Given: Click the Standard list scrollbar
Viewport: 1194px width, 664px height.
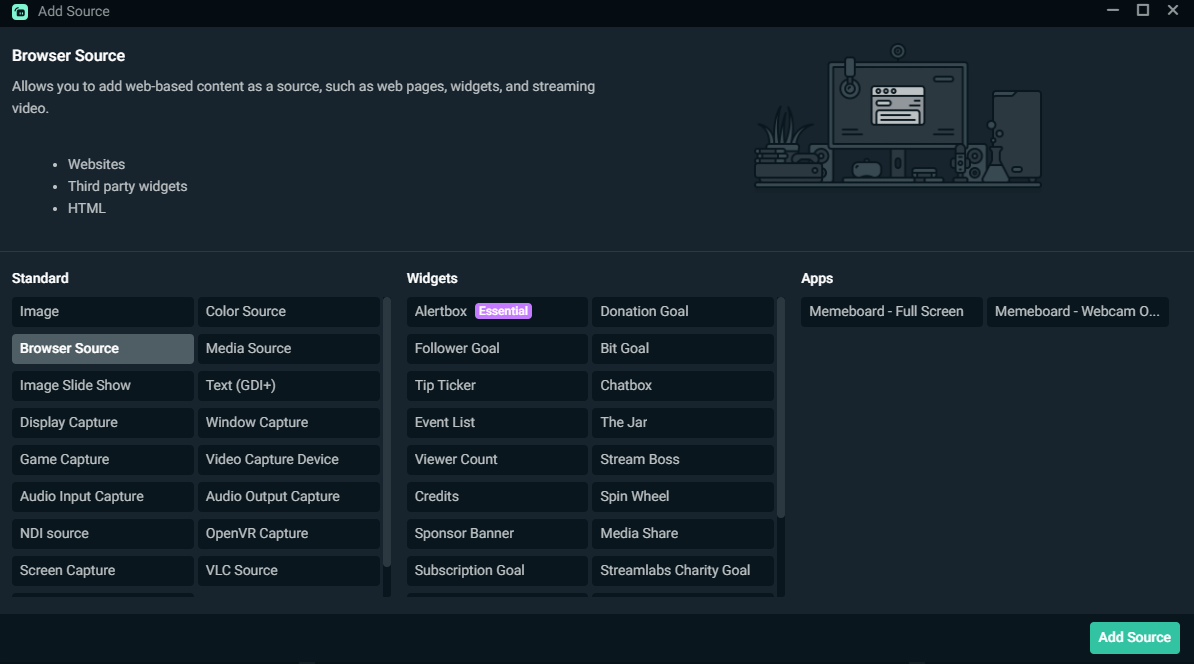Looking at the screenshot, I should [387, 430].
